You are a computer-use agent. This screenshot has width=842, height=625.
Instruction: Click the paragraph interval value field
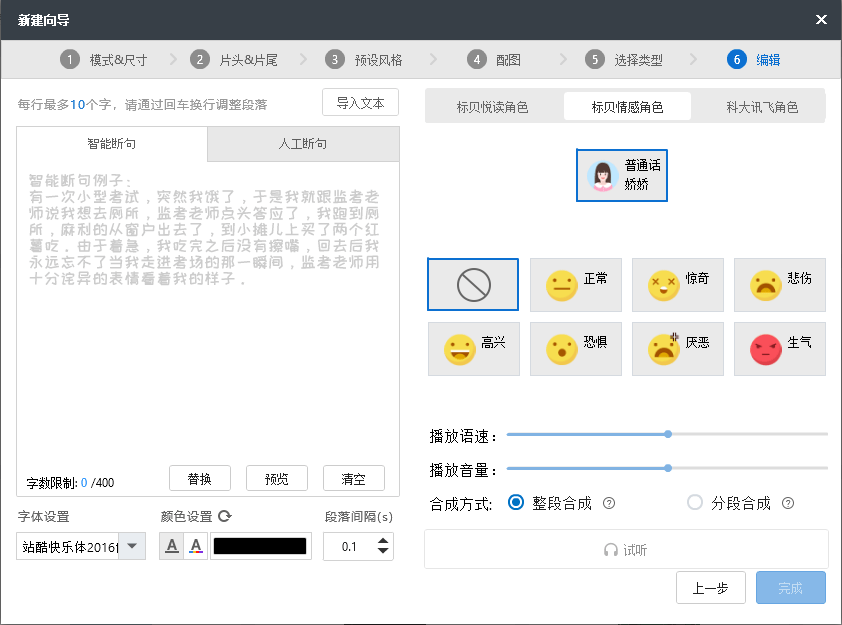pyautogui.click(x=349, y=546)
